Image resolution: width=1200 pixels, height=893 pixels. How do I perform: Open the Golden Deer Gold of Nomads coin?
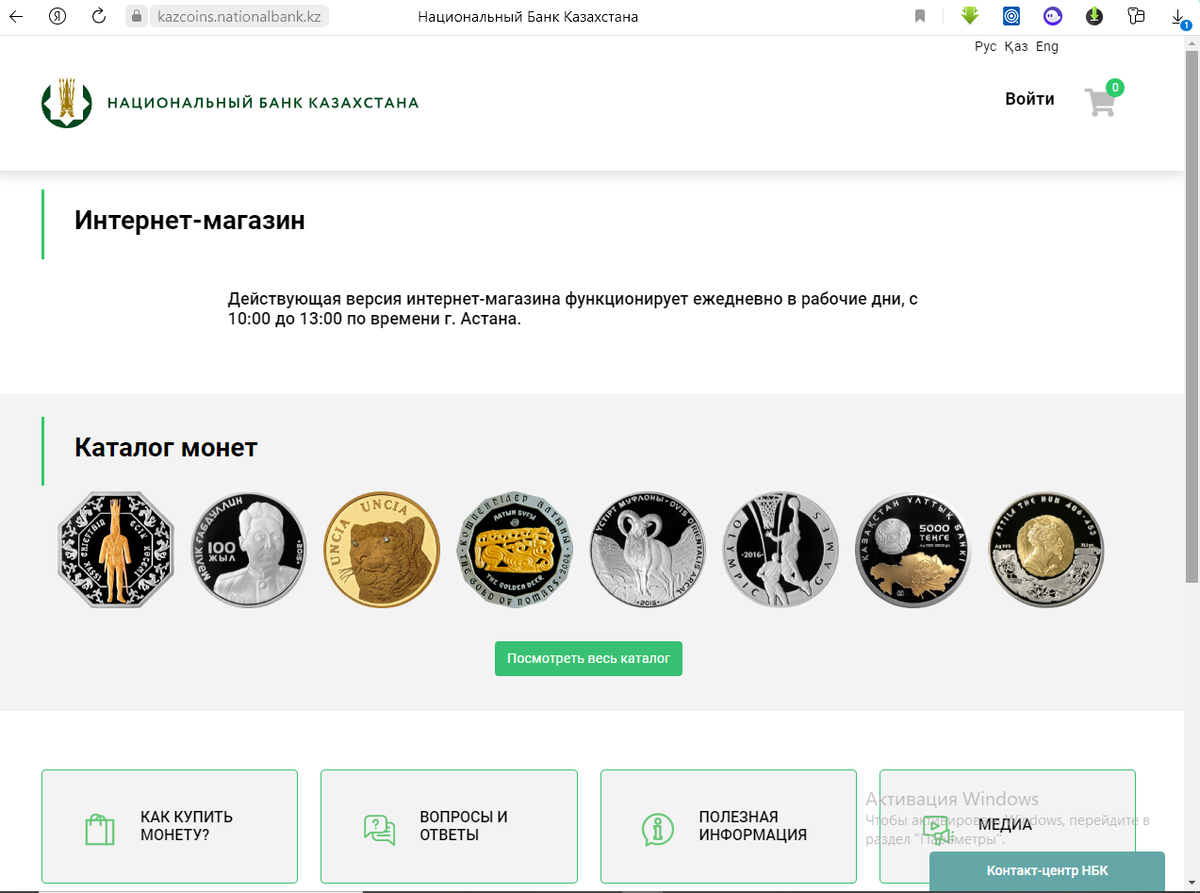tap(514, 550)
